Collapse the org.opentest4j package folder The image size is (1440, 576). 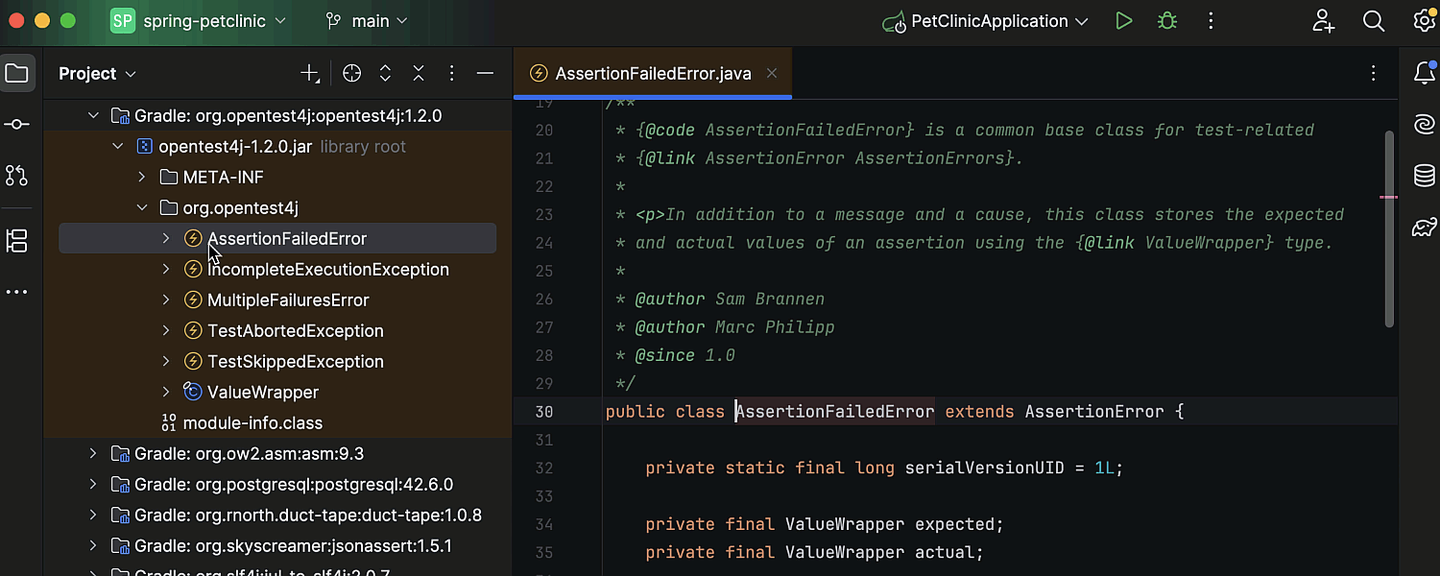click(x=142, y=207)
